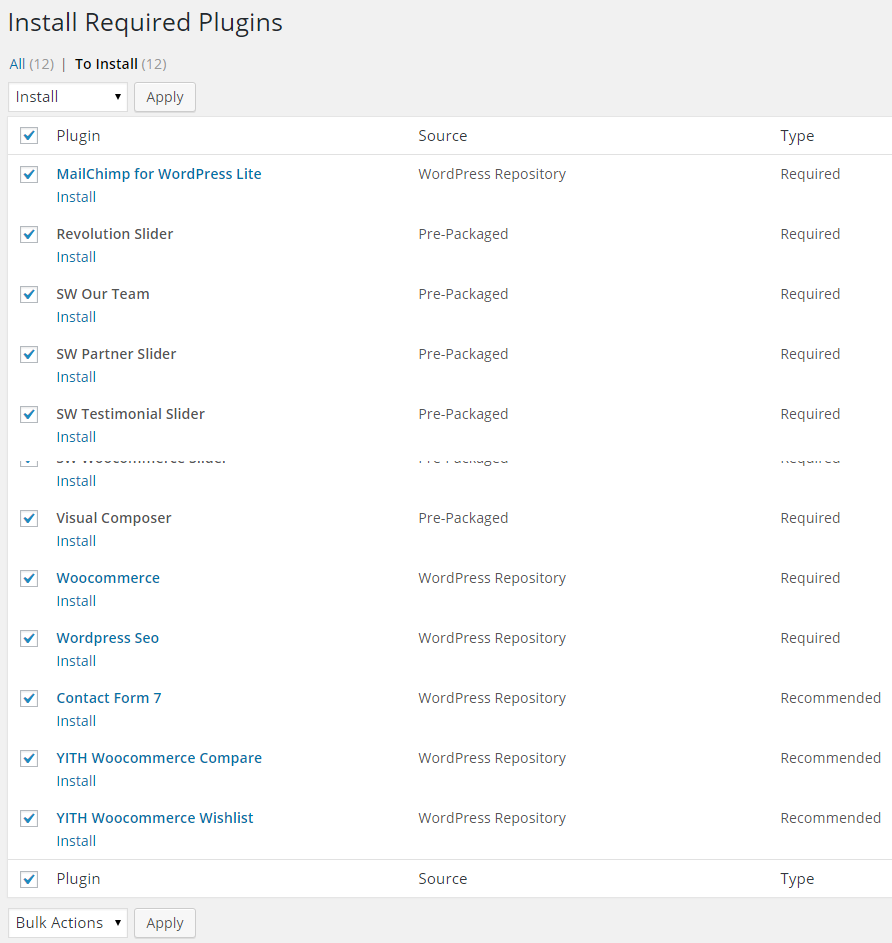This screenshot has height=943, width=892.
Task: Open the Woocommerce plugin link
Action: (x=108, y=578)
